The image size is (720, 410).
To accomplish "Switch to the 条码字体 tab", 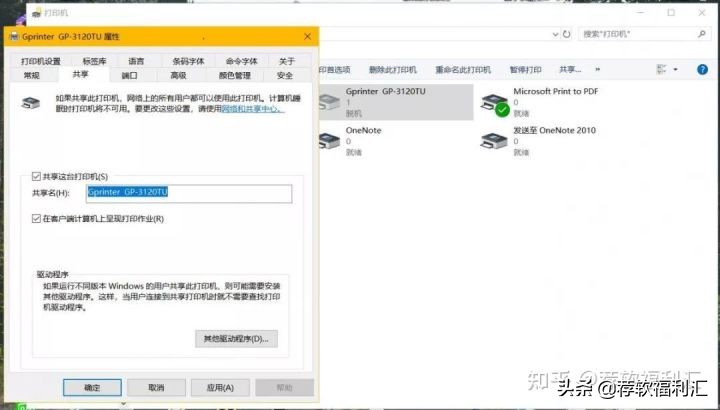I will (x=188, y=61).
